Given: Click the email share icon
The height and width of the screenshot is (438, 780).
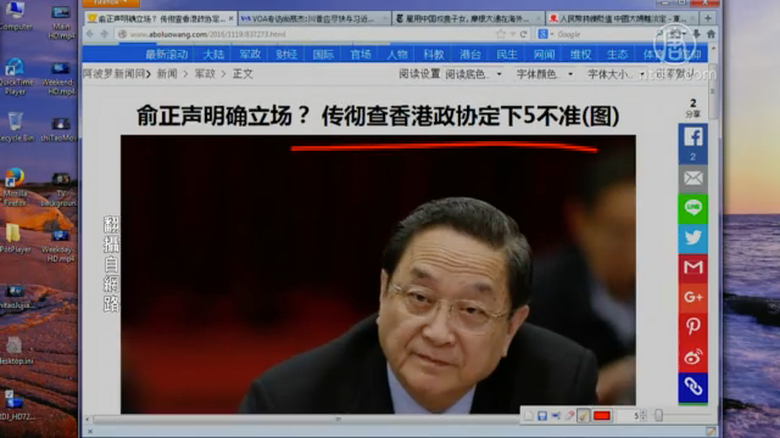Looking at the screenshot, I should coord(692,178).
